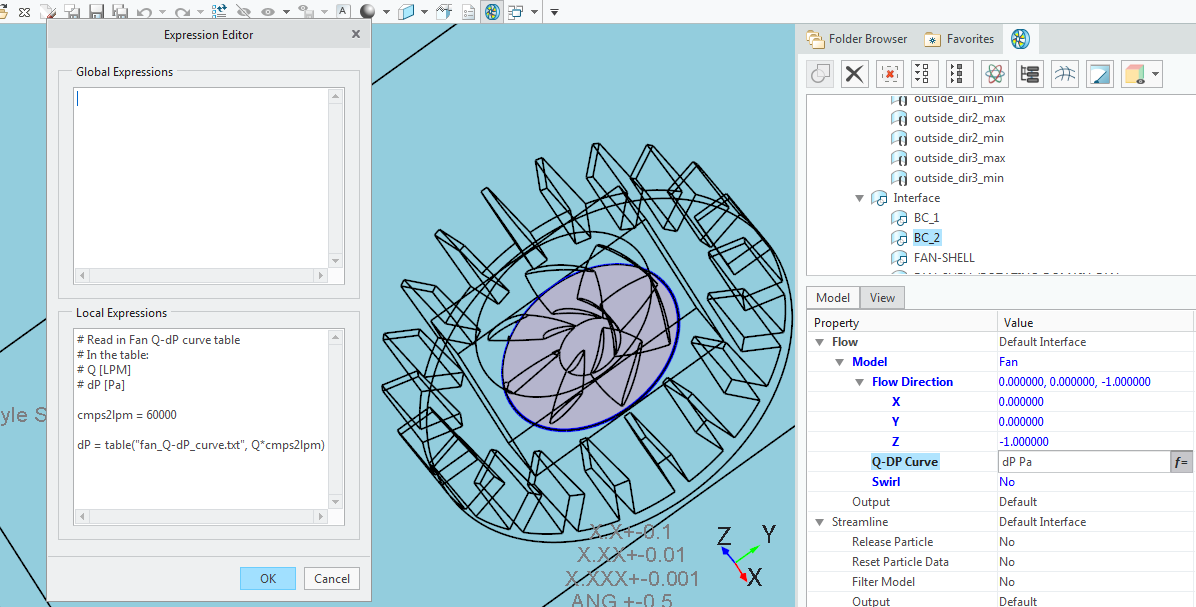Screen dimensions: 1196x607
Task: Switch to the View tab
Action: pos(881,297)
